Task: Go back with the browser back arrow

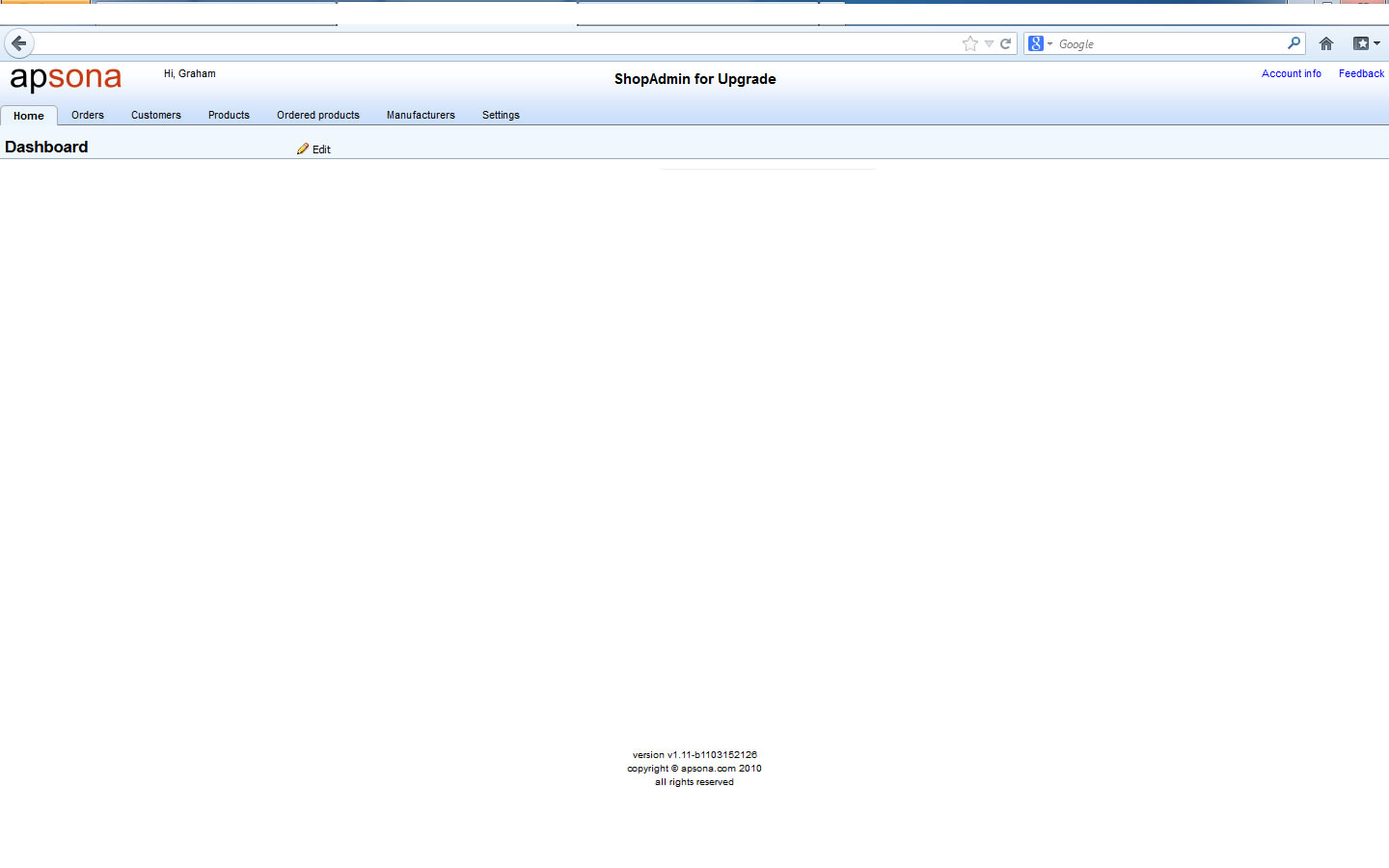Action: [x=19, y=43]
